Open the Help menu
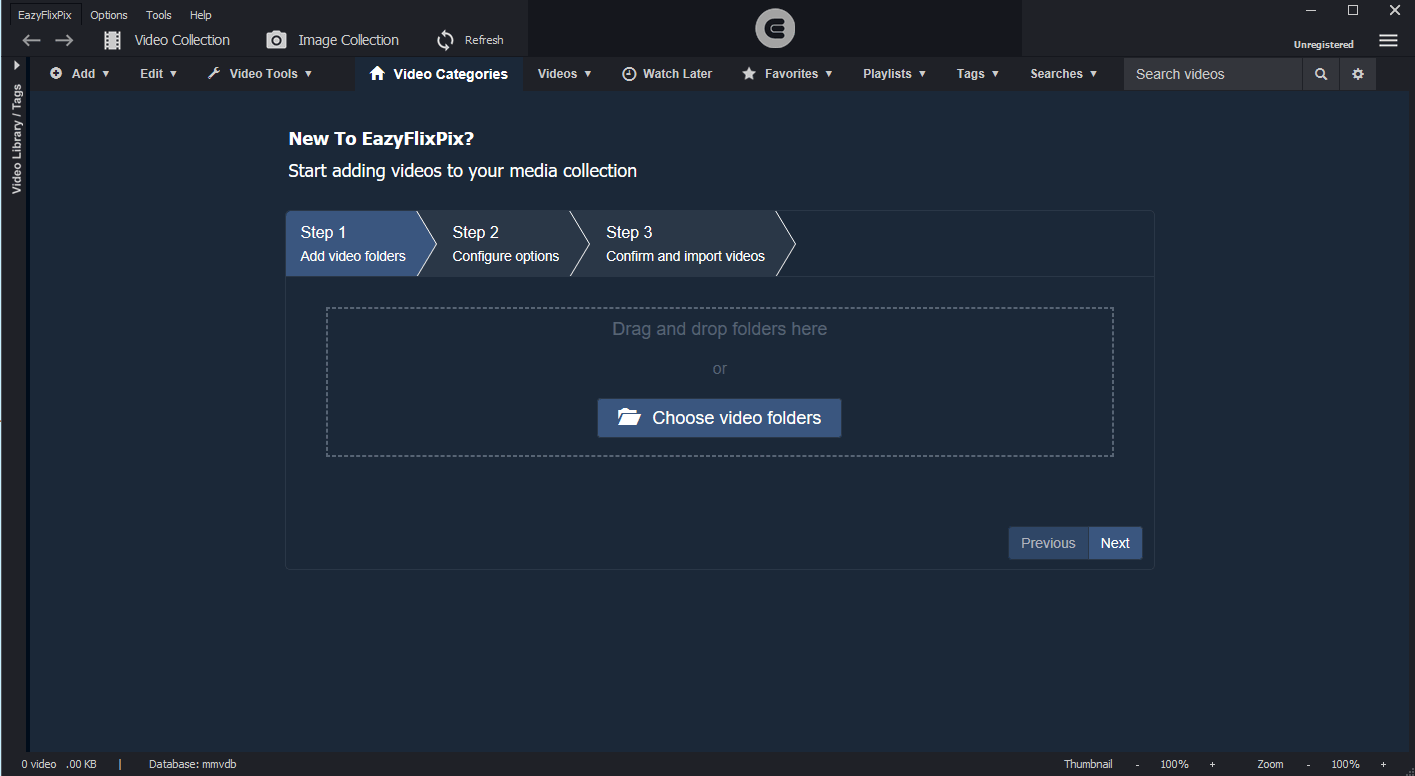 201,15
